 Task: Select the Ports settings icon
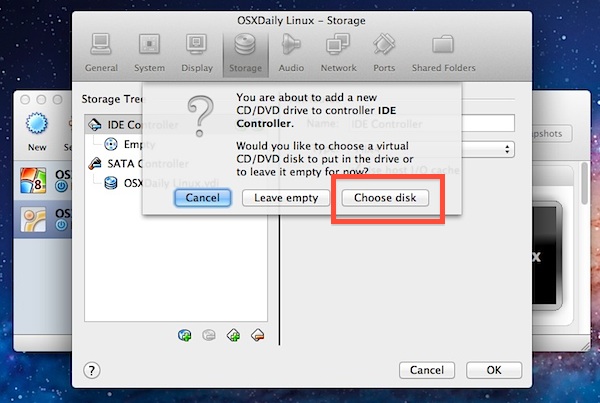coord(384,52)
